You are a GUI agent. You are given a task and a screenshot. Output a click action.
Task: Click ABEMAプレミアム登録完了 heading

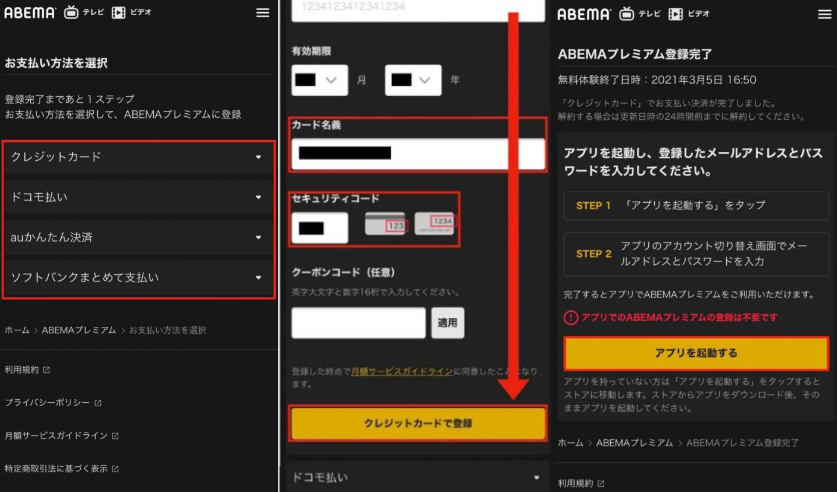(635, 54)
